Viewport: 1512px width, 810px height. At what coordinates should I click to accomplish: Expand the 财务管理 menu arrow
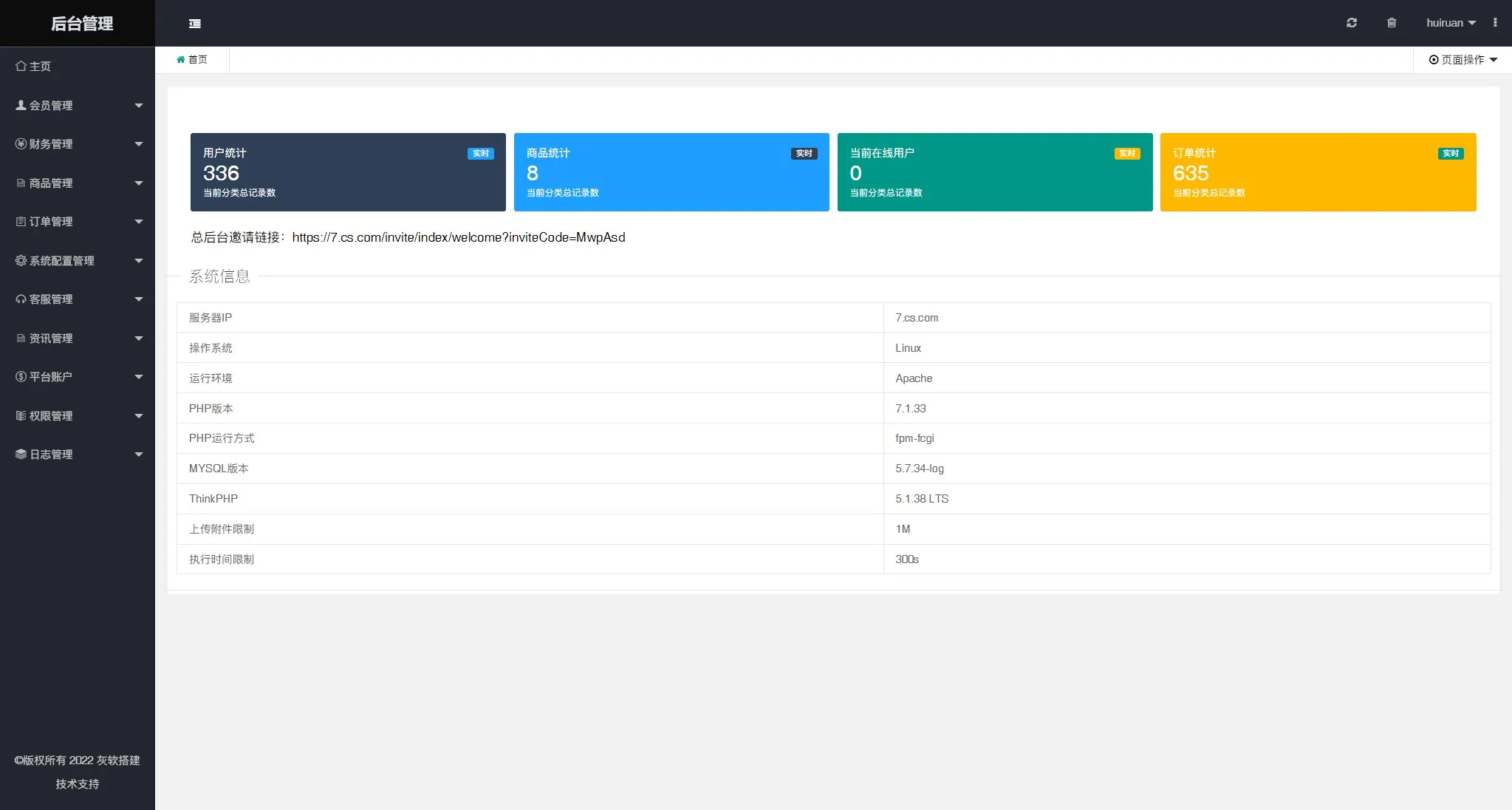tap(138, 144)
